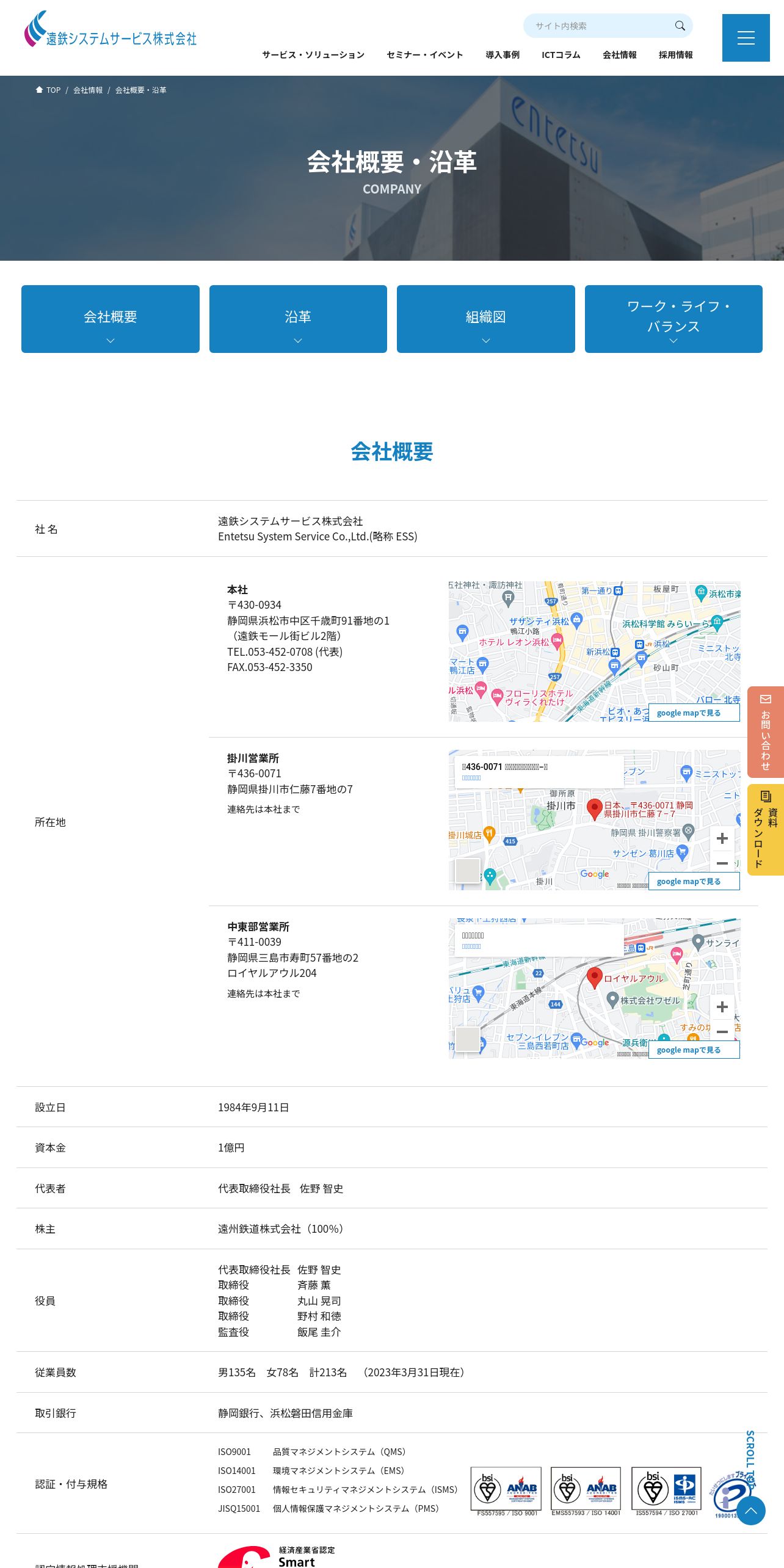Click TOP breadcrumb link
The width and height of the screenshot is (784, 1568).
(53, 90)
